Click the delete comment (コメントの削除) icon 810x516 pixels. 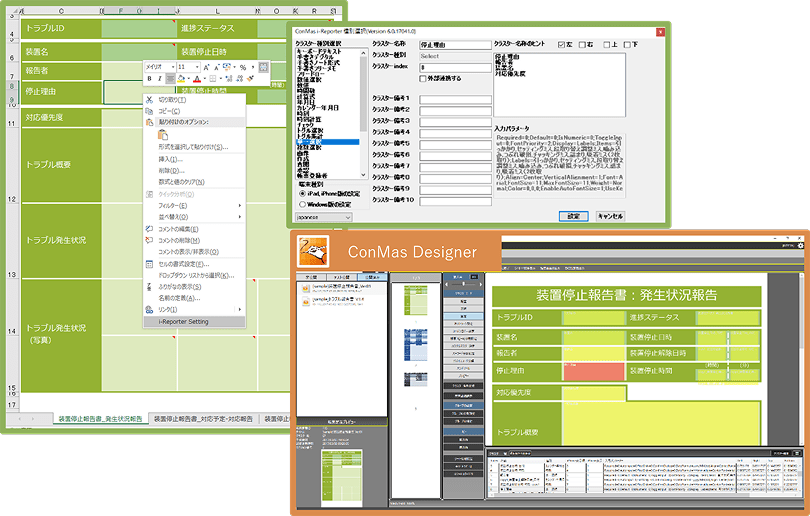coord(149,240)
